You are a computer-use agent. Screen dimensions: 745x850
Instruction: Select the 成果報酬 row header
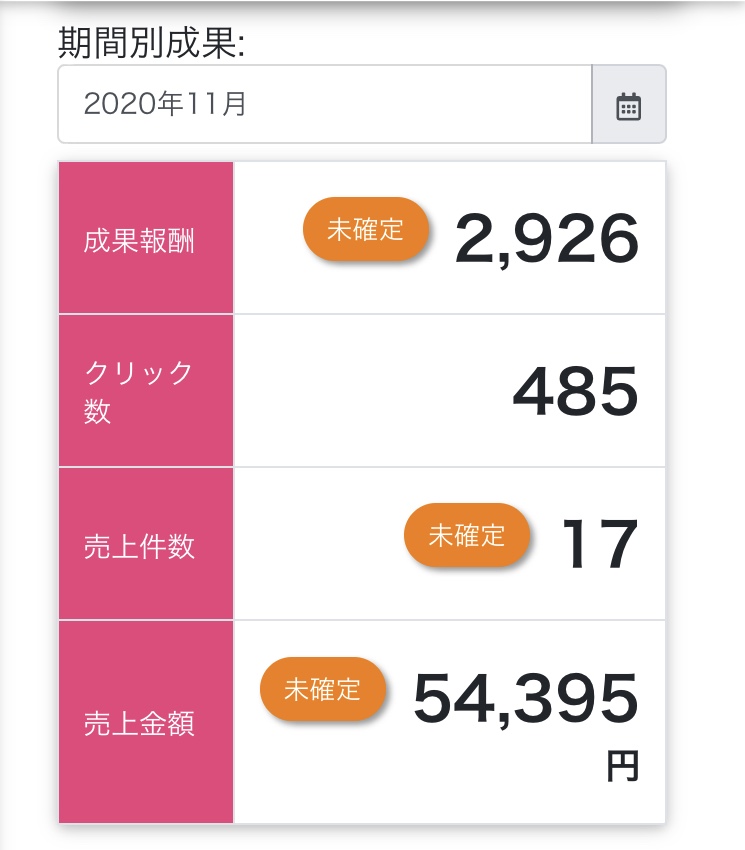click(146, 237)
